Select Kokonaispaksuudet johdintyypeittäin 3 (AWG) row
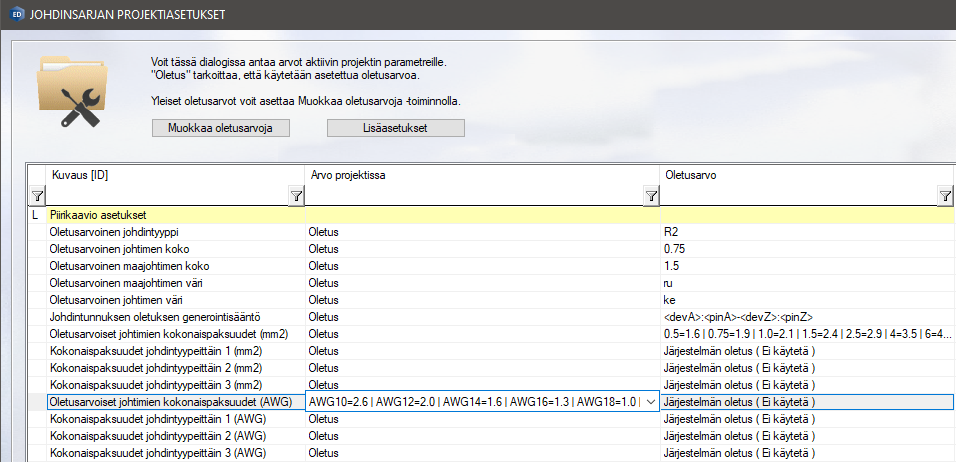Image resolution: width=956 pixels, height=462 pixels. [x=175, y=452]
